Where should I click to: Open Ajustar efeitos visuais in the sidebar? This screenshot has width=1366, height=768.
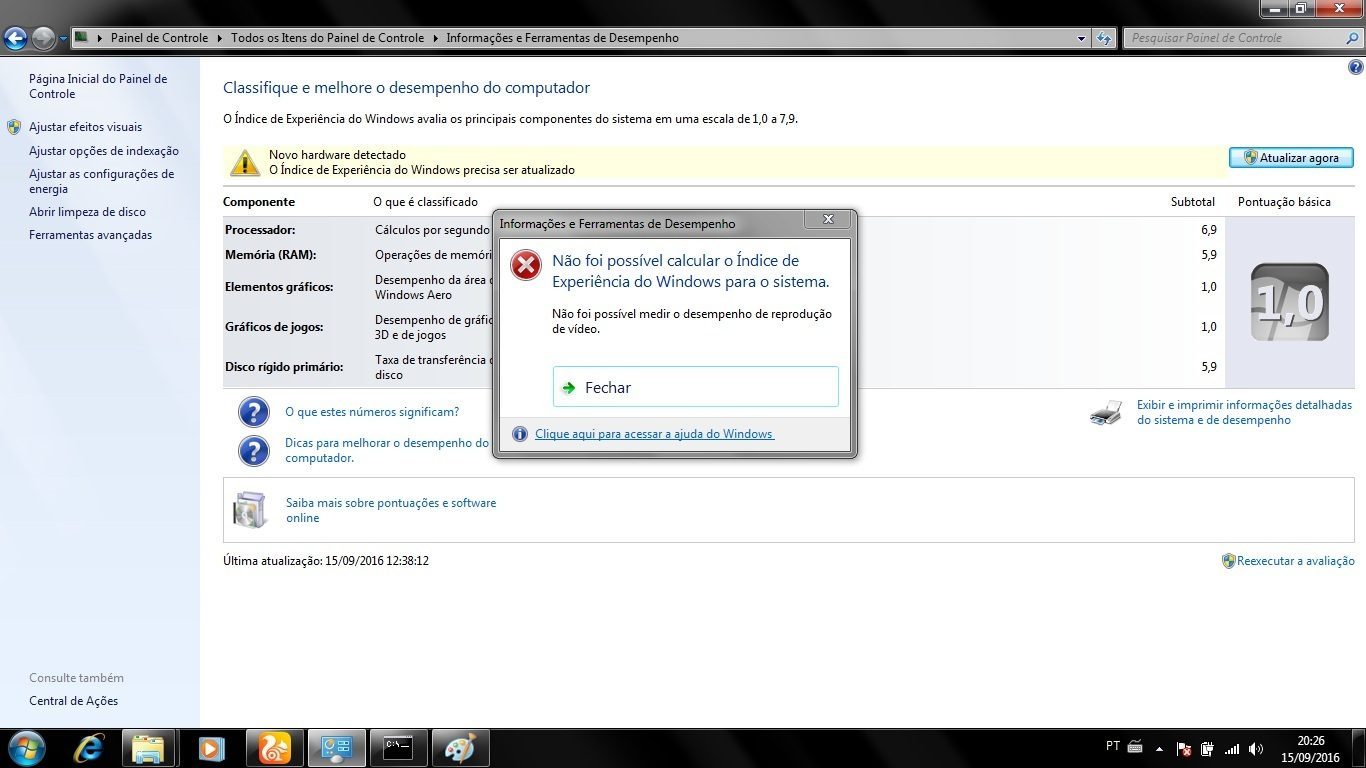[x=85, y=127]
